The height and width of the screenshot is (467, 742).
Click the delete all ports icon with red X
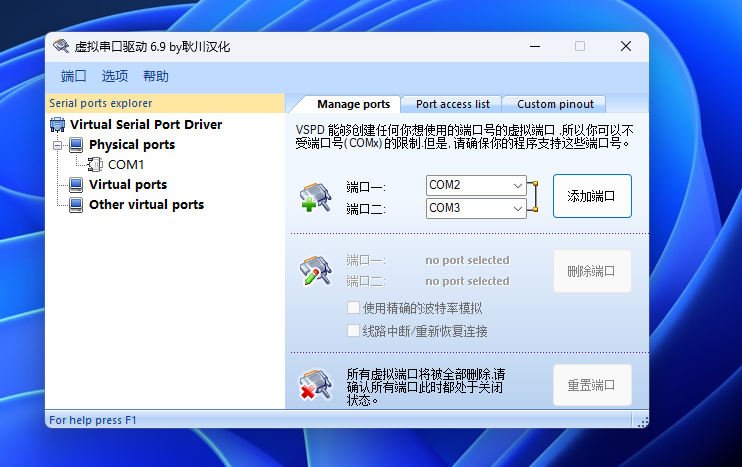316,384
